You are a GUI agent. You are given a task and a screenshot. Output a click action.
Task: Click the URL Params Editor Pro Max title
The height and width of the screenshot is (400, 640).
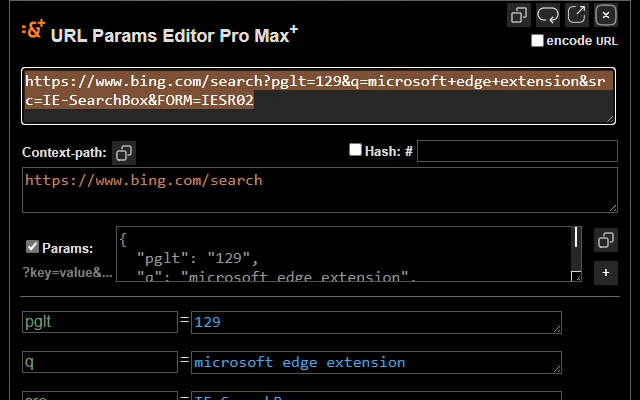[x=174, y=35]
